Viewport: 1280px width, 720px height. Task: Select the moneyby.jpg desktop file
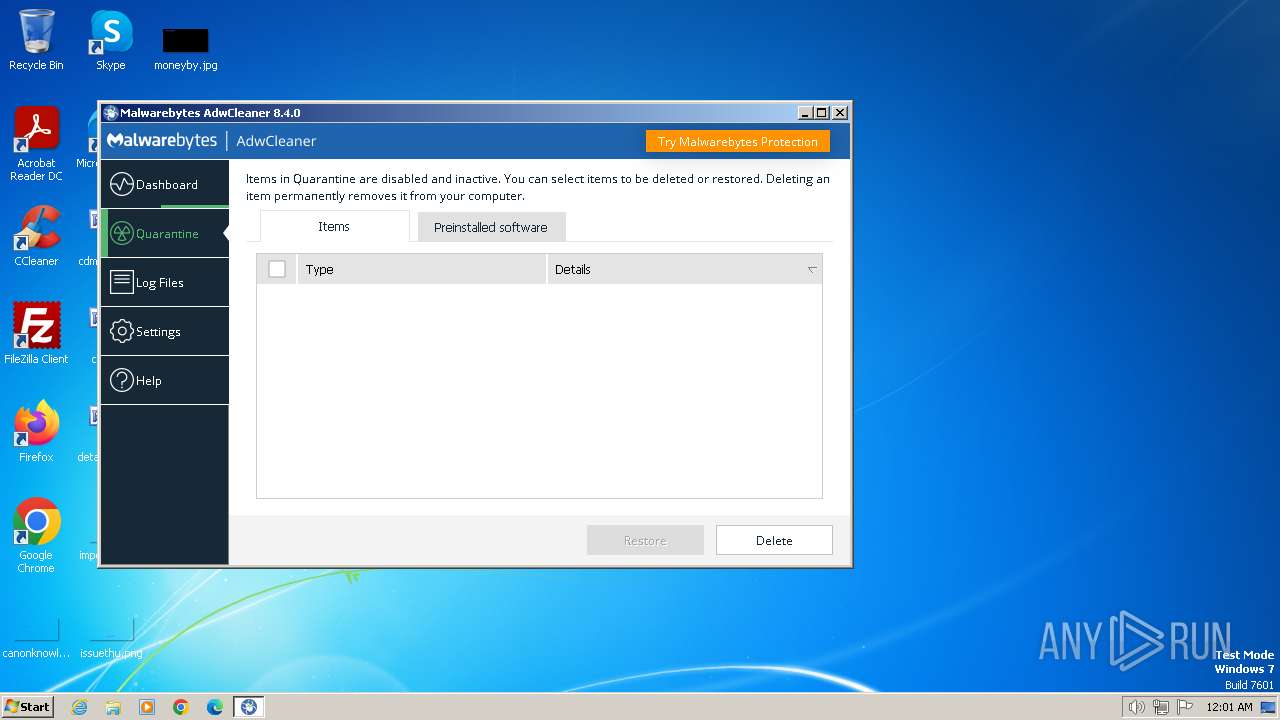(186, 48)
